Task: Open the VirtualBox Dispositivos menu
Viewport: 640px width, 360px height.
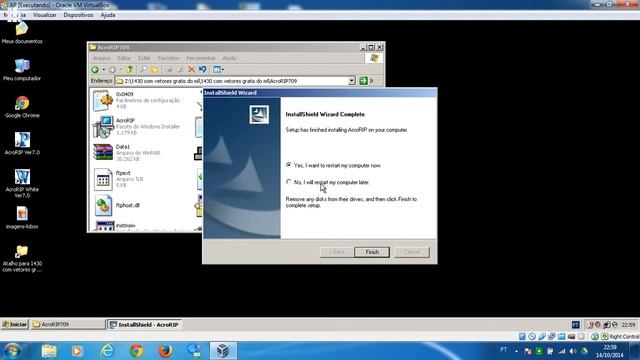Action: (x=78, y=15)
